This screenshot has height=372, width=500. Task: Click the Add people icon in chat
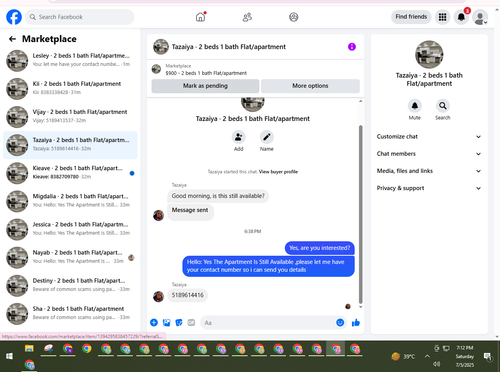point(239,137)
